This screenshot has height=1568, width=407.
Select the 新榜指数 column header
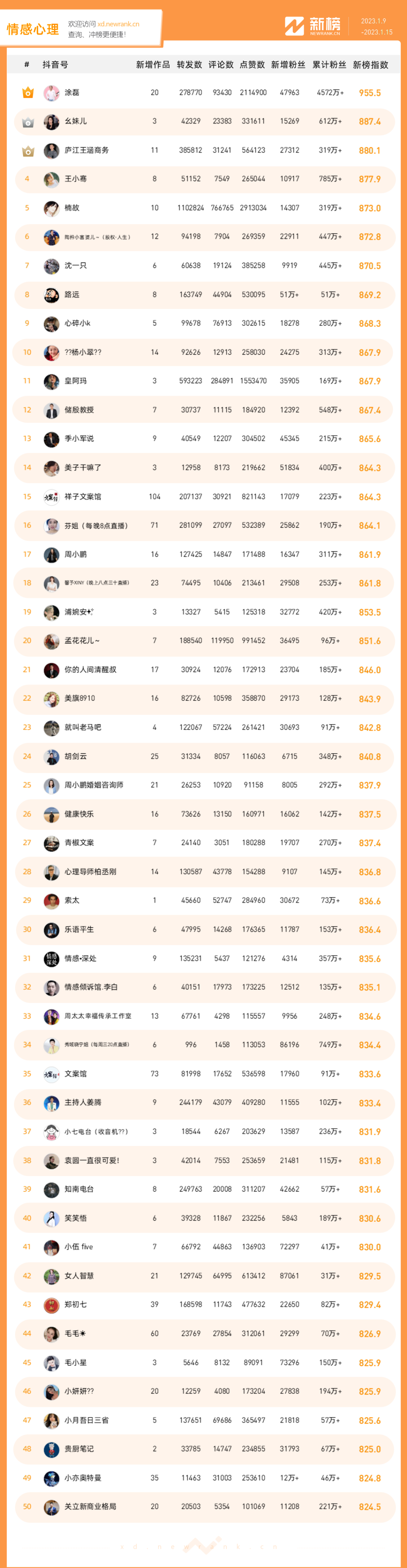370,65
